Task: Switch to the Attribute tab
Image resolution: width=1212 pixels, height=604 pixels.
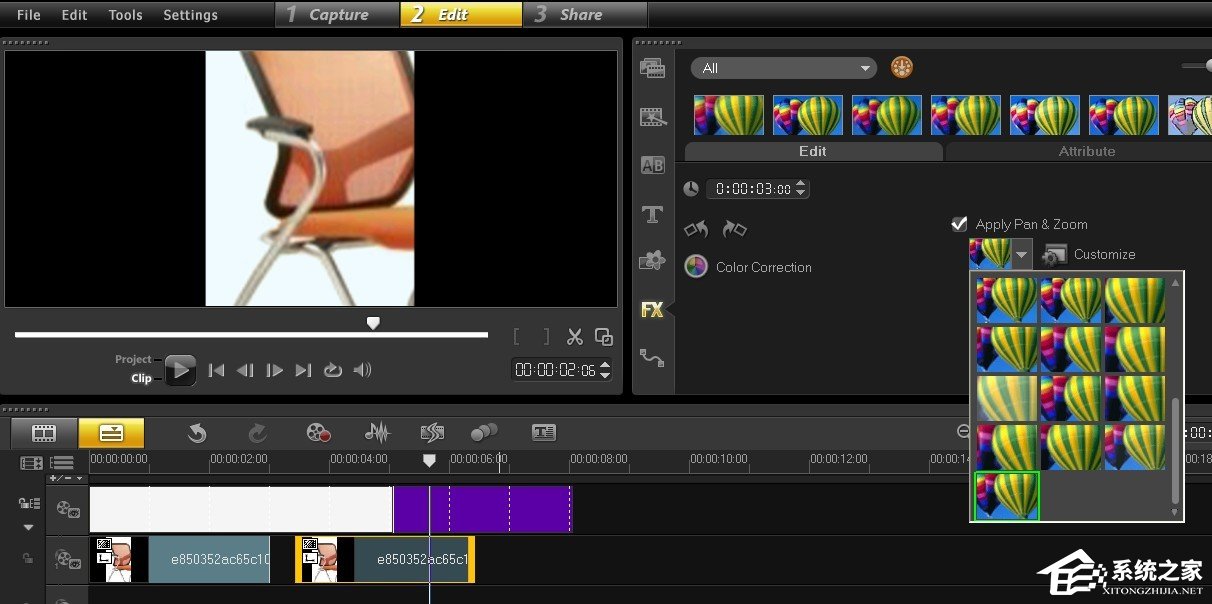Action: (x=1086, y=151)
